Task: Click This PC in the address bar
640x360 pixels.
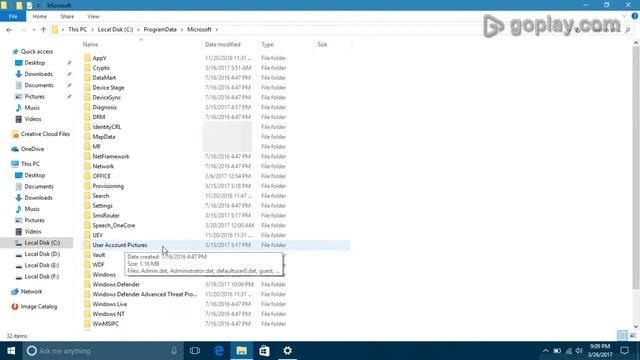Action: click(x=78, y=29)
